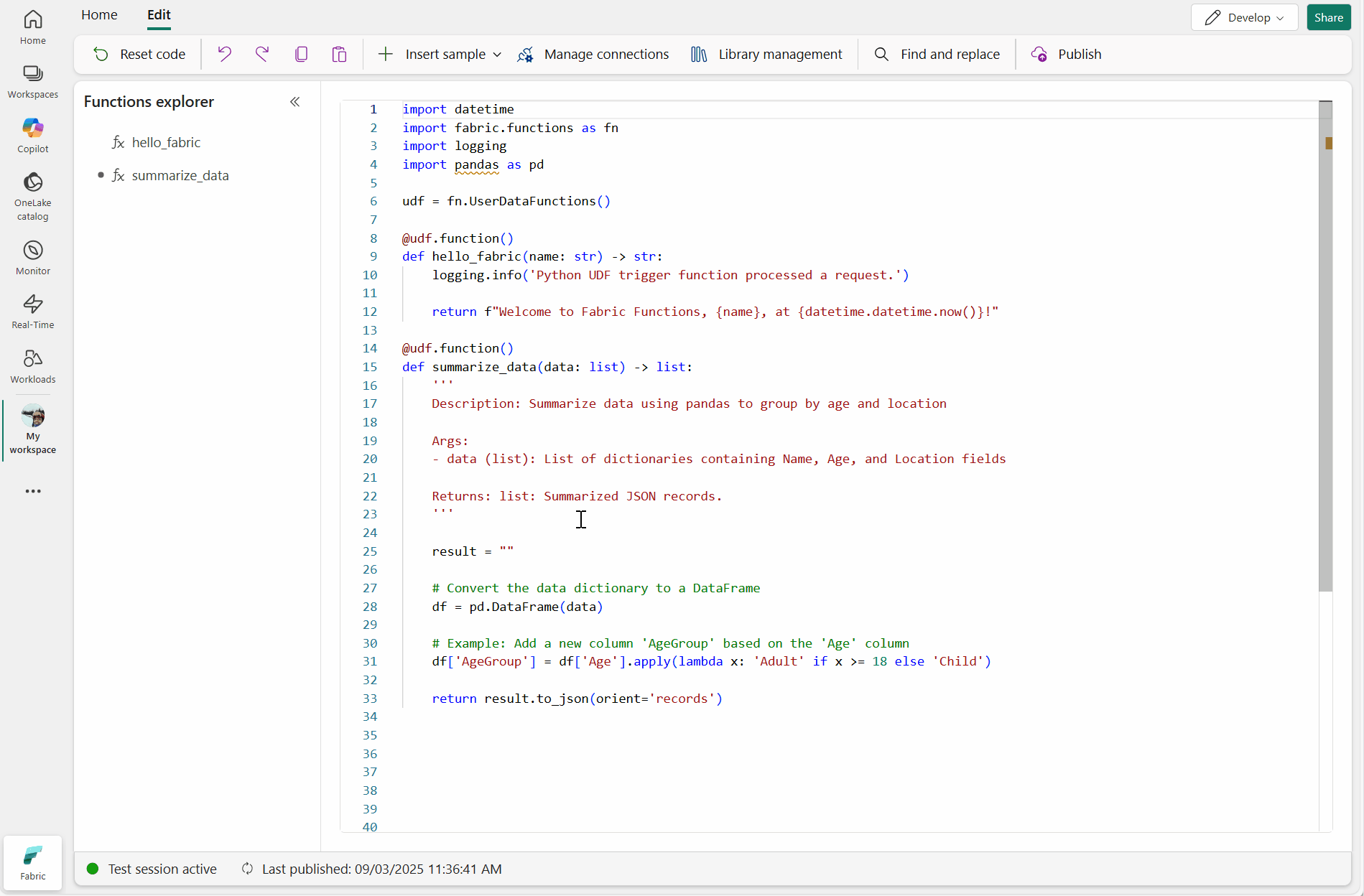1364x896 pixels.
Task: Collapse the Functions explorer panel
Action: 294,102
